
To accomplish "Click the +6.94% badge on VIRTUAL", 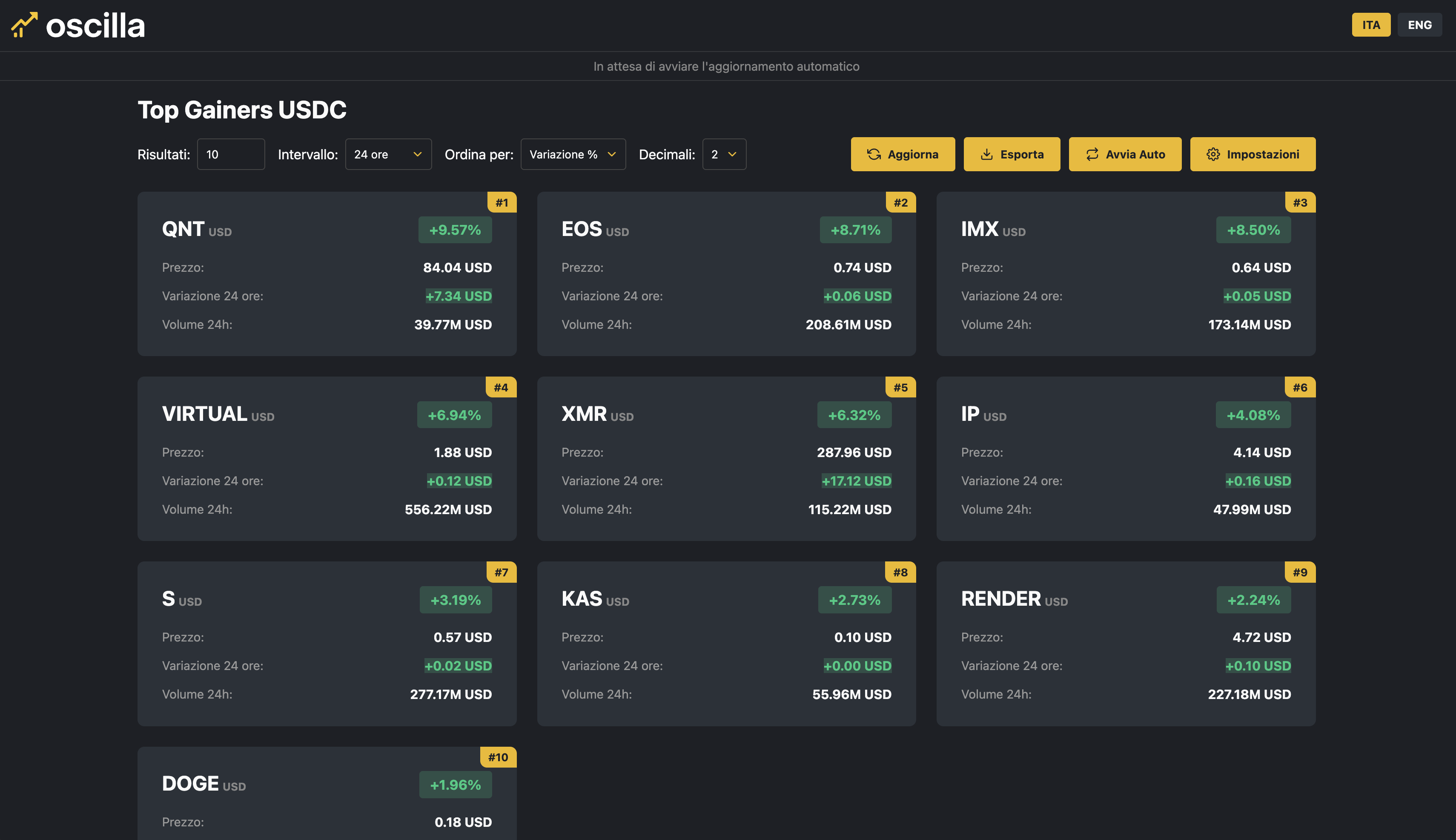I will coord(454,414).
